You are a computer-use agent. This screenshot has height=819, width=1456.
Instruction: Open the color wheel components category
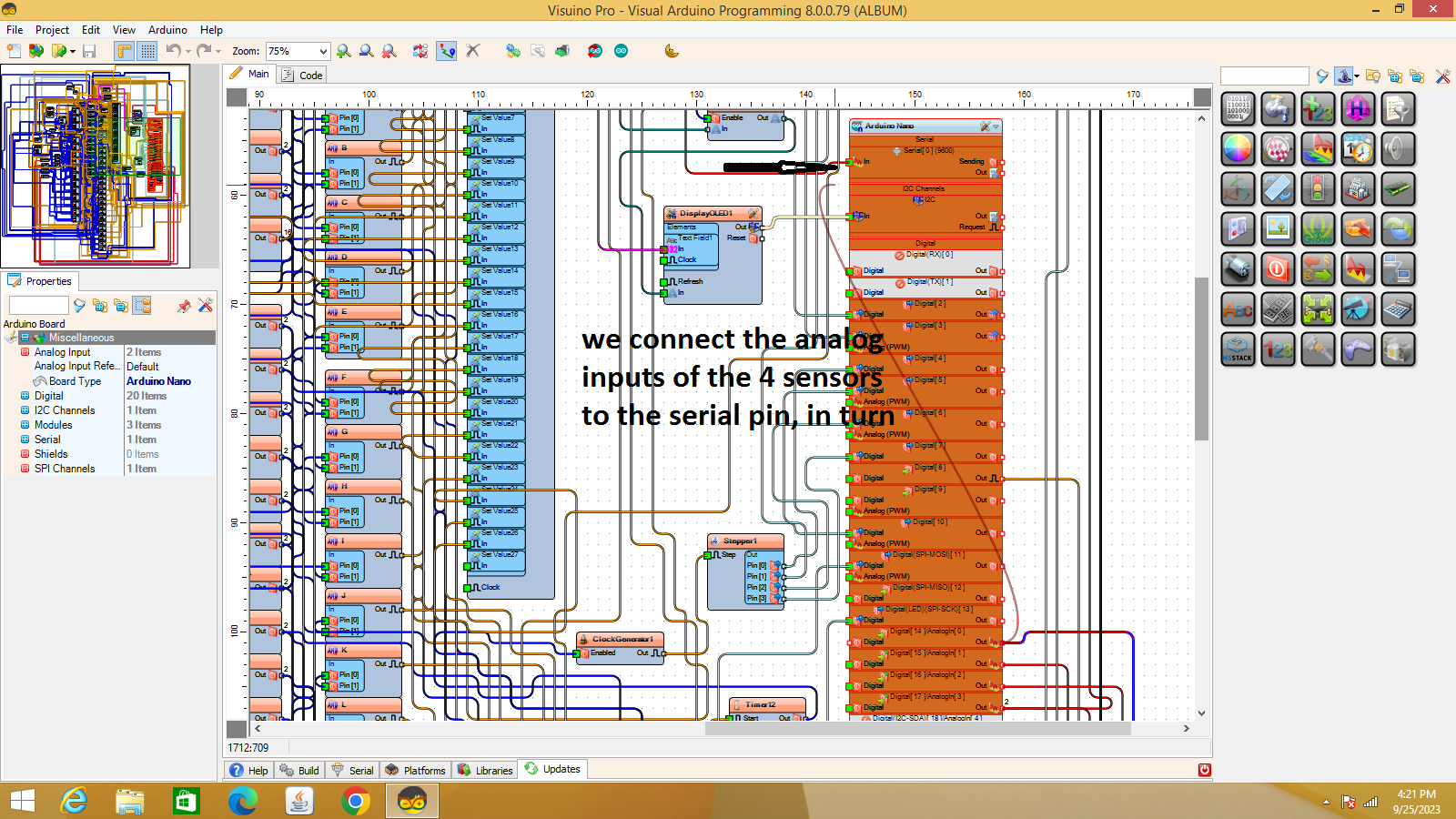(1239, 148)
